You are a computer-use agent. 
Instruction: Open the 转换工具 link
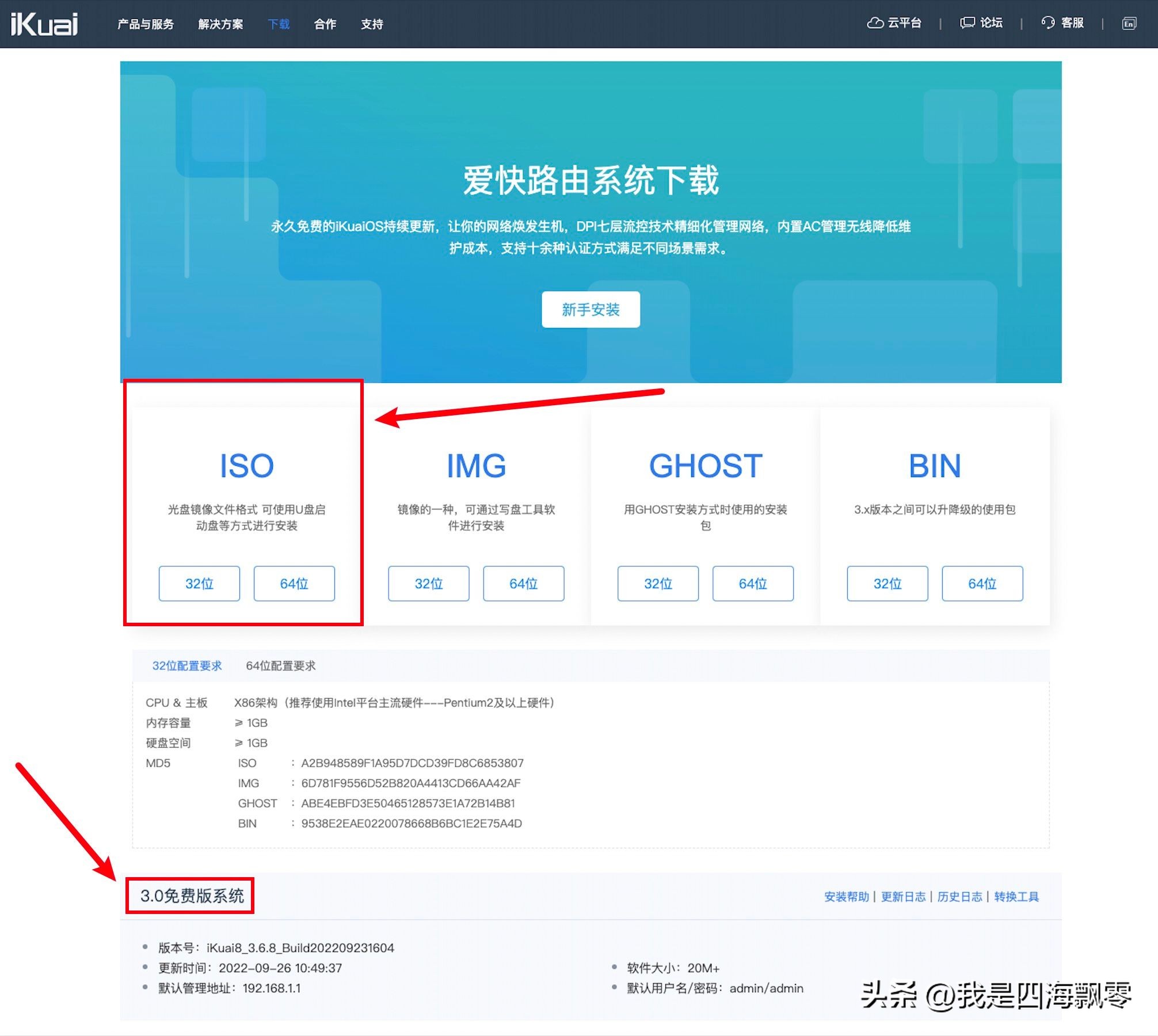coord(1016,897)
